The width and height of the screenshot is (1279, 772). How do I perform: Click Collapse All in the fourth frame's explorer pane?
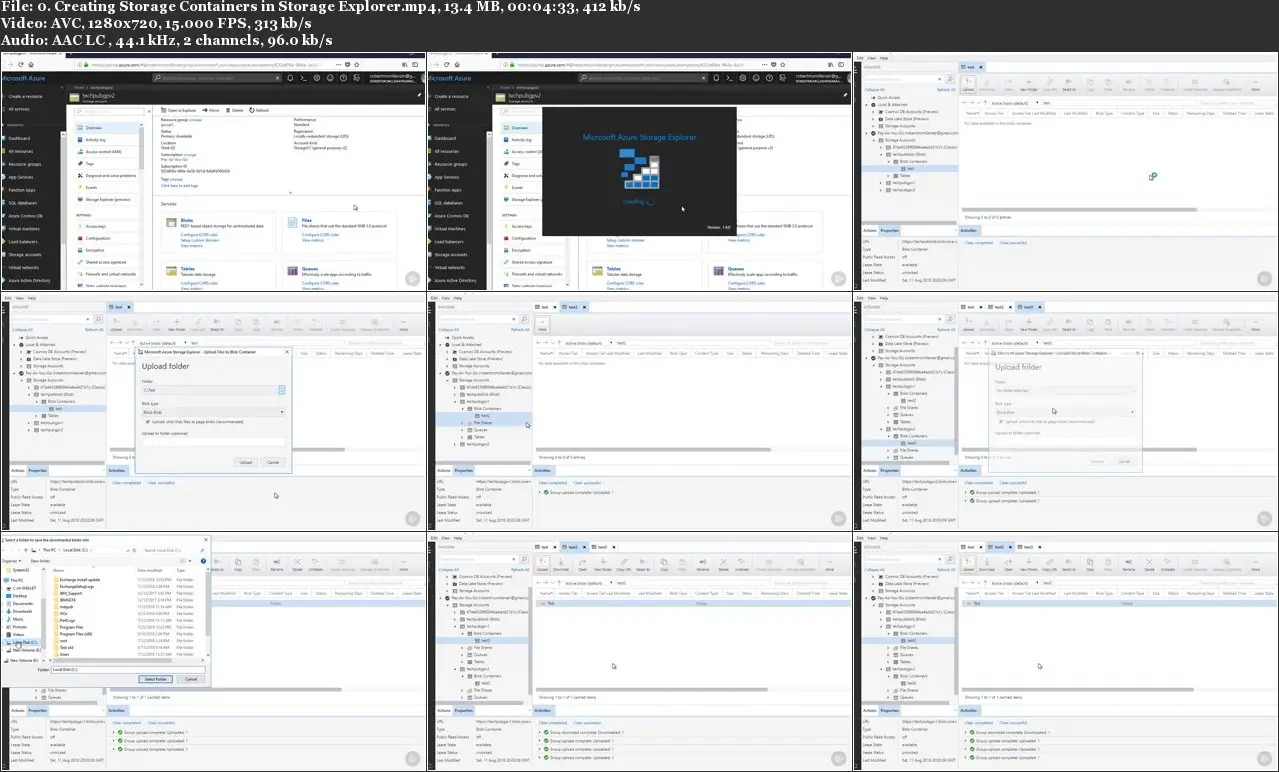(x=22, y=330)
